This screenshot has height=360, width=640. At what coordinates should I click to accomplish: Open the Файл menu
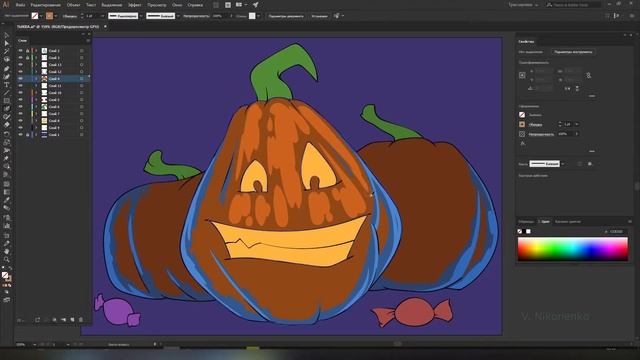tap(20, 5)
